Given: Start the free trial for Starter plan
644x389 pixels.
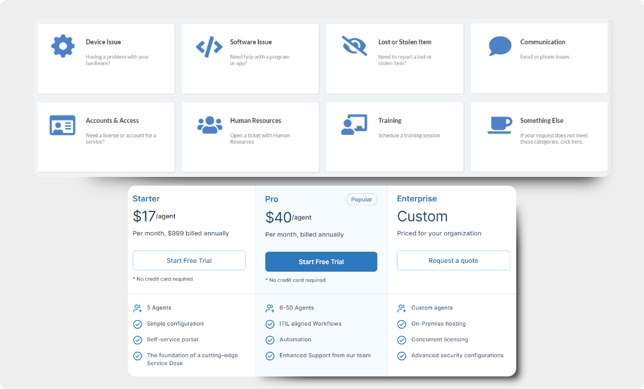Looking at the screenshot, I should [x=189, y=260].
